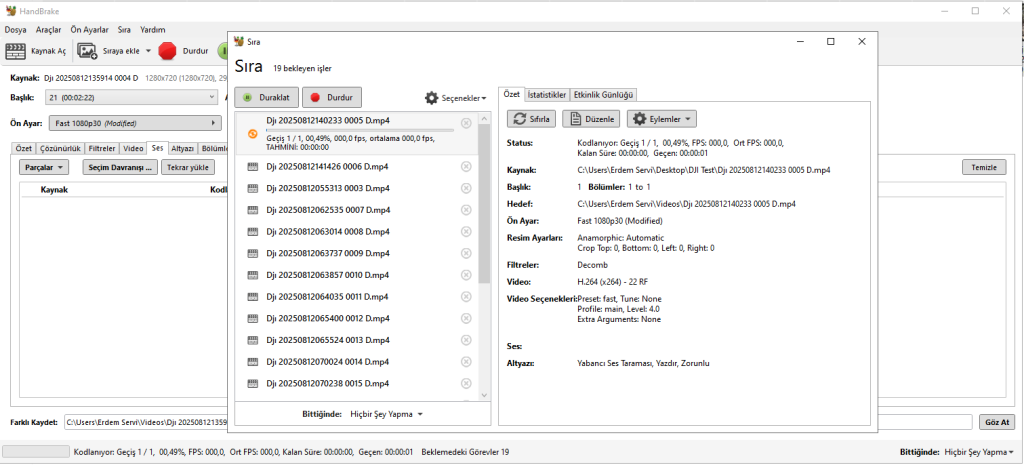Screen dimensions: 1024x465
Task: Open the Eylemler dropdown menu
Action: pos(662,119)
